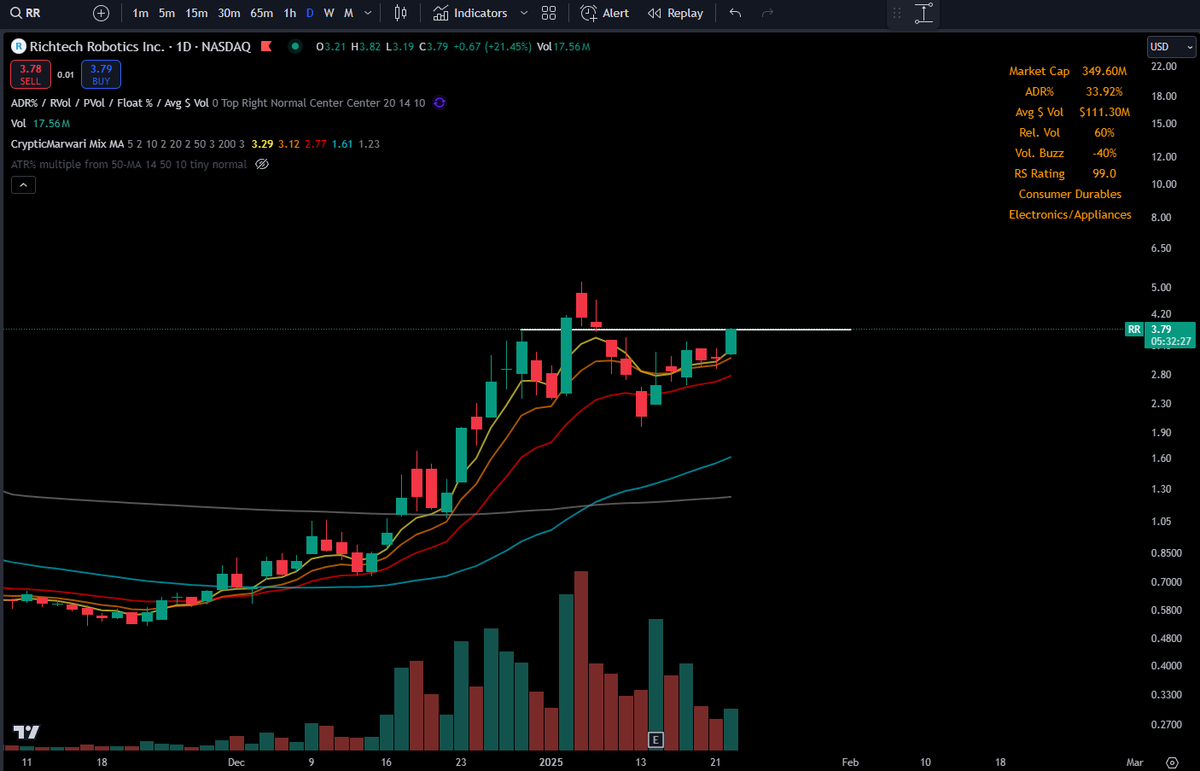
Task: Open symbol search for RR
Action: coord(26,13)
